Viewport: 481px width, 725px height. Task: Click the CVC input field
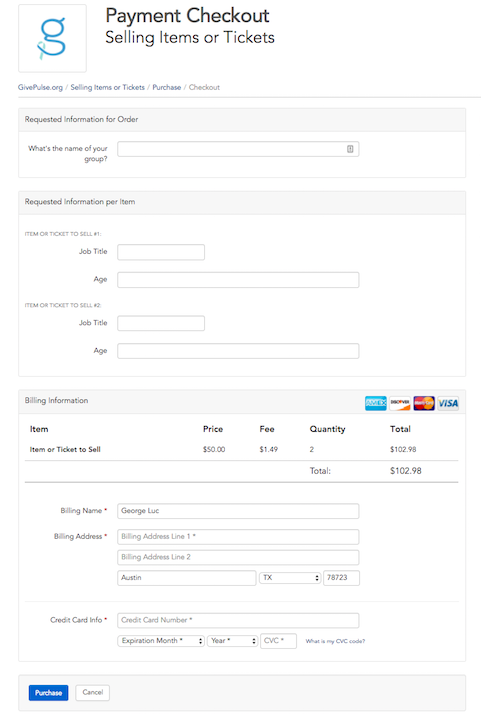tap(278, 641)
